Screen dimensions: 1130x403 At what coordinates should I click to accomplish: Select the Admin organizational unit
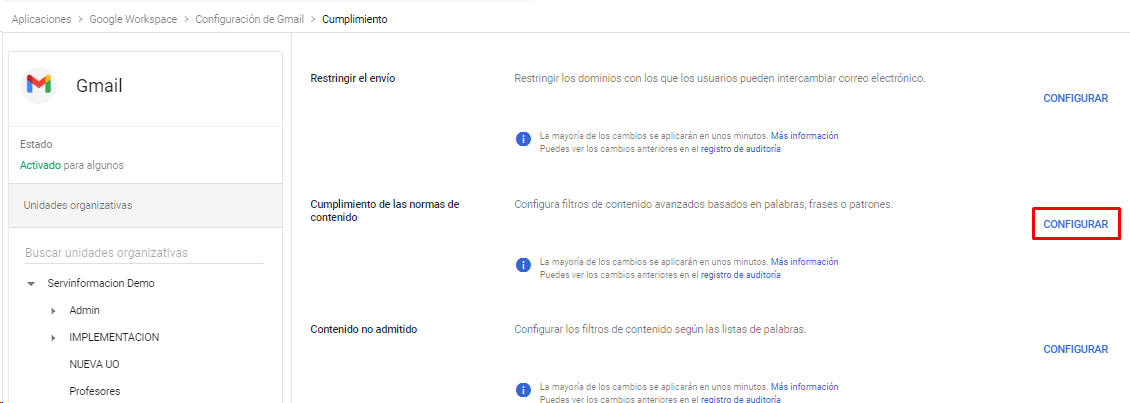pos(84,311)
